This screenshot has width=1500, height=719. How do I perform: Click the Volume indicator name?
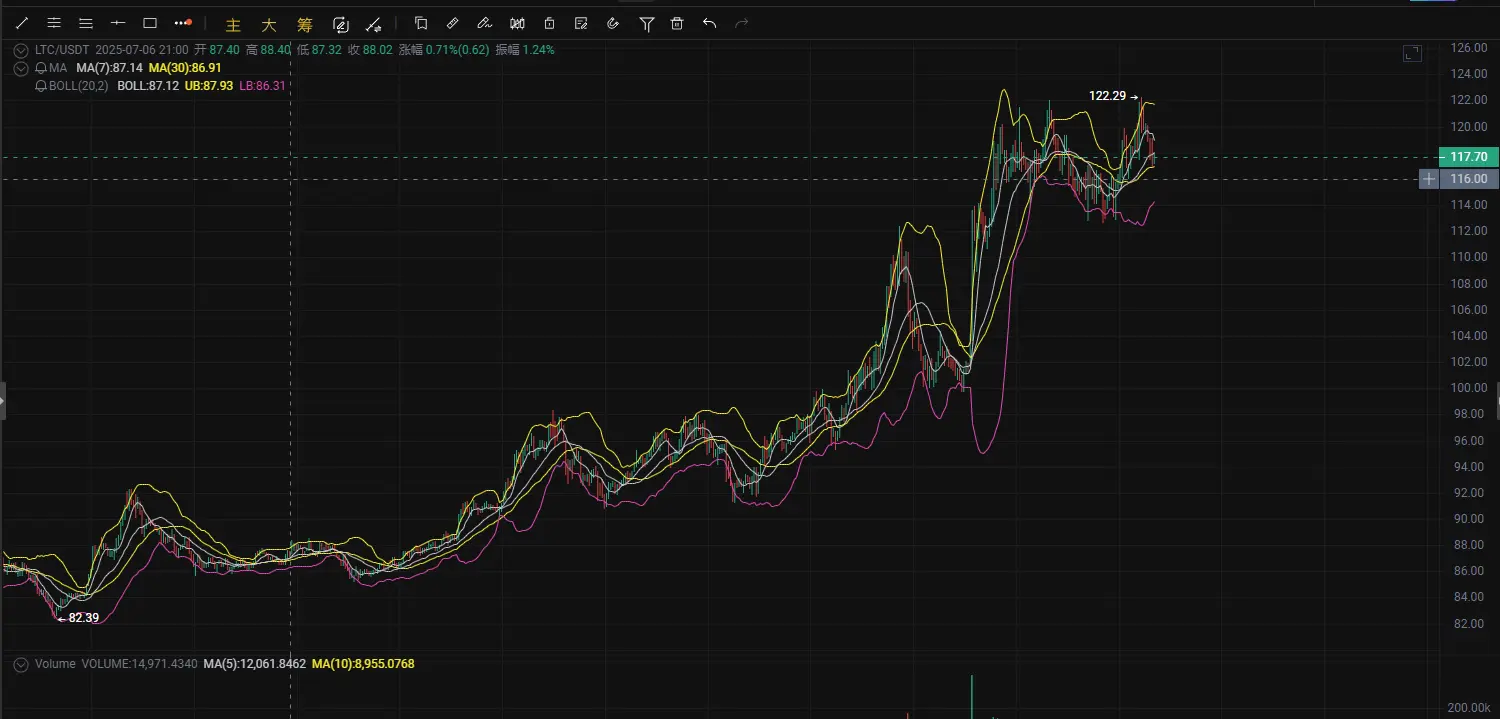coord(55,664)
